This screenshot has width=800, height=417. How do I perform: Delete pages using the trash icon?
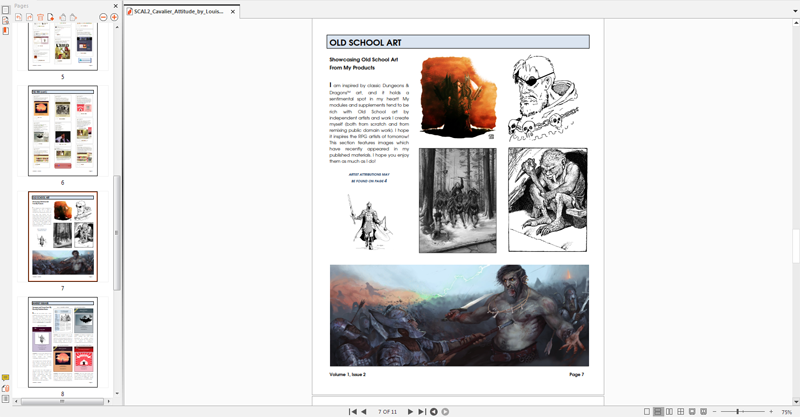(x=41, y=17)
